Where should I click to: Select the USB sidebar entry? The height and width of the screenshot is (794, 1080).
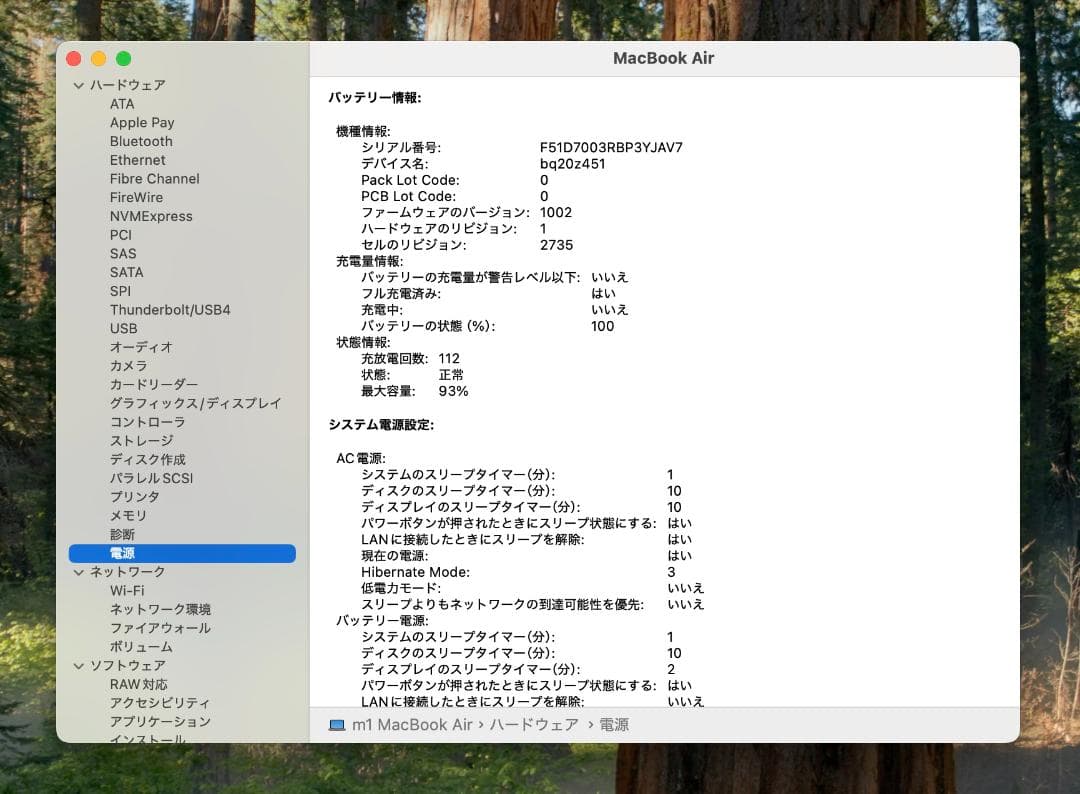click(x=124, y=329)
